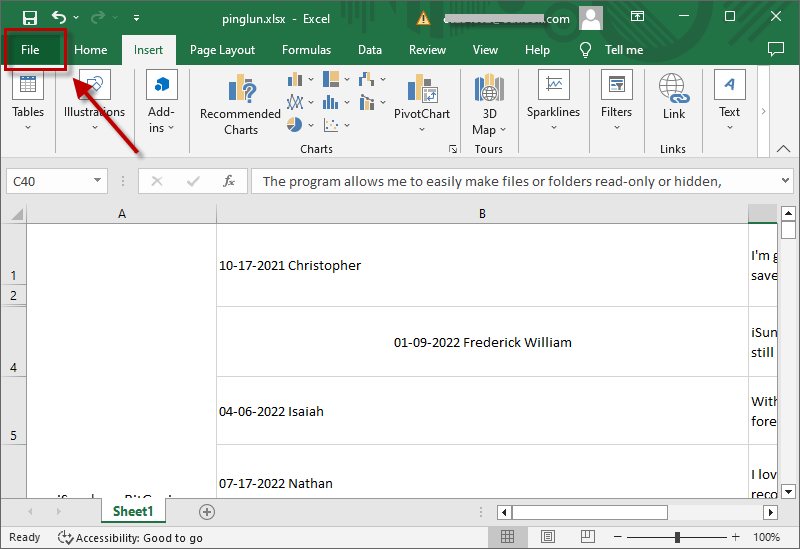The height and width of the screenshot is (549, 800).
Task: Show more ribbon commands arrow
Action: tap(763, 111)
